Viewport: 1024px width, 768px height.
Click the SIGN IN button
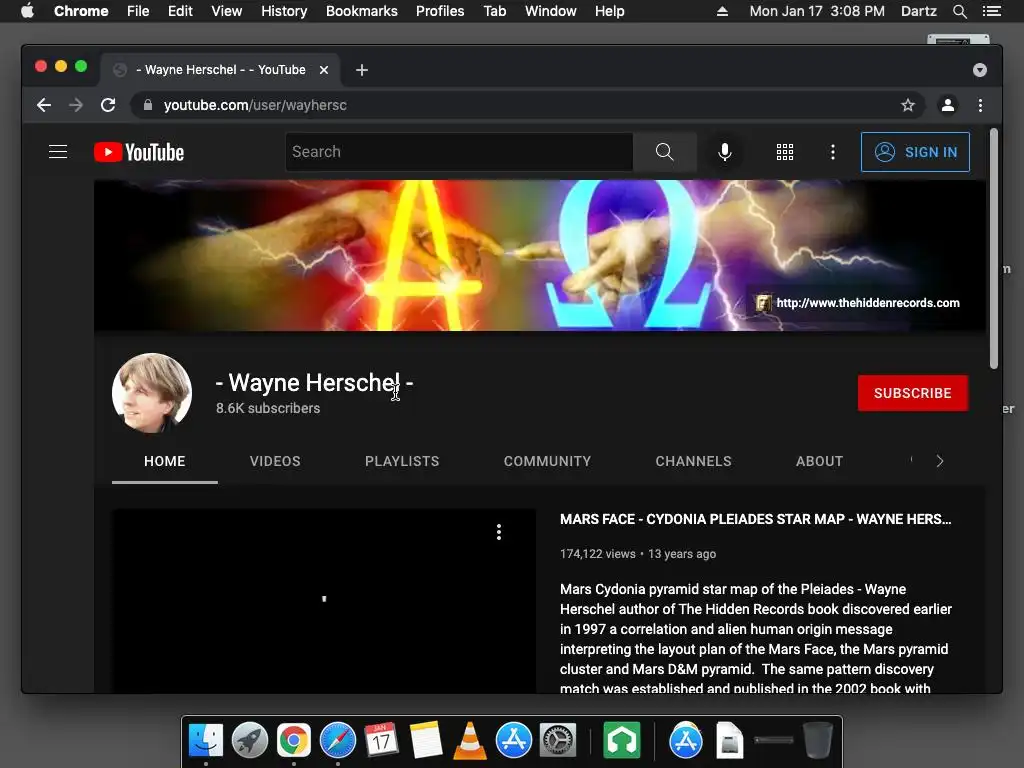915,152
